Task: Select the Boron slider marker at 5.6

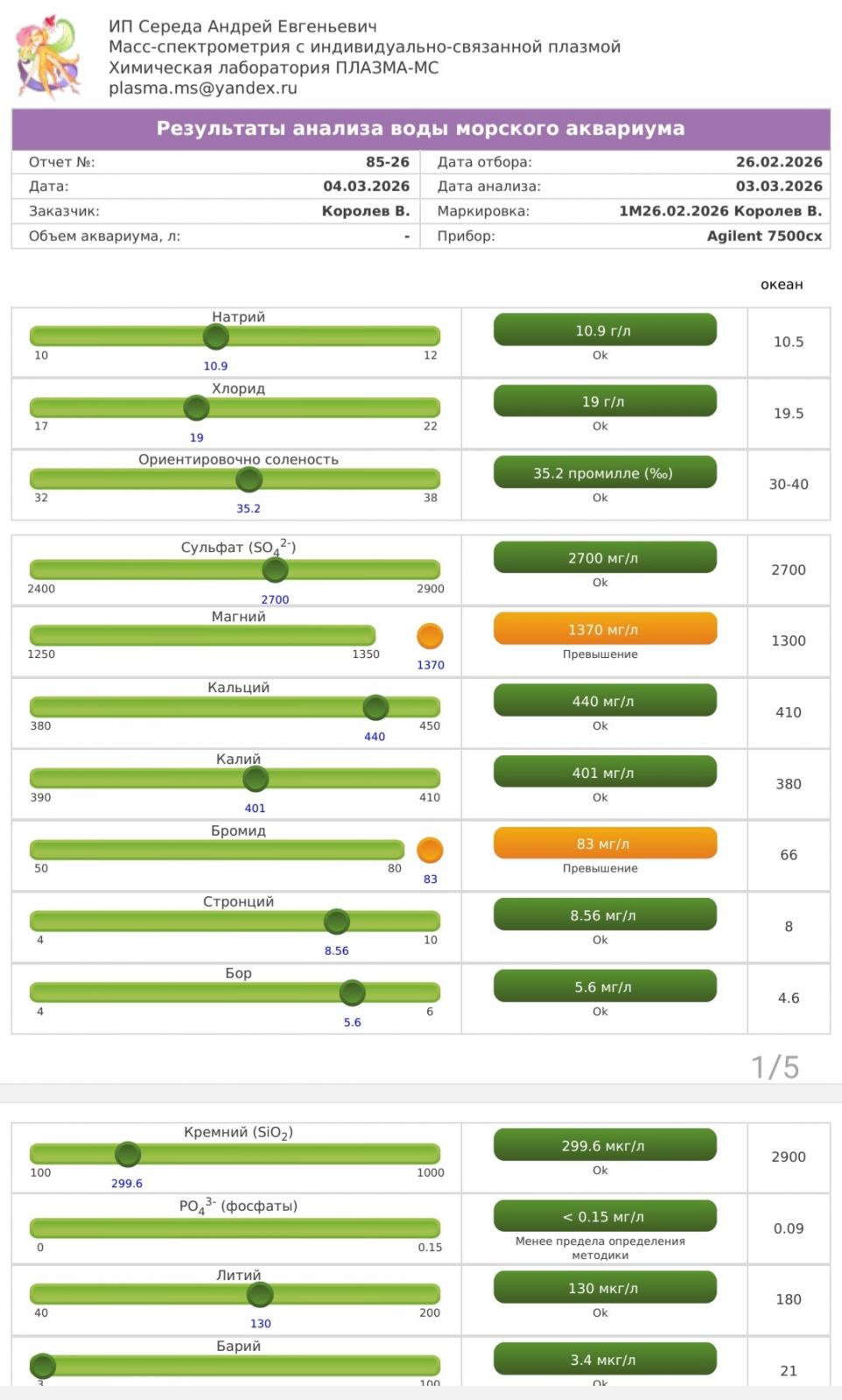Action: [352, 993]
